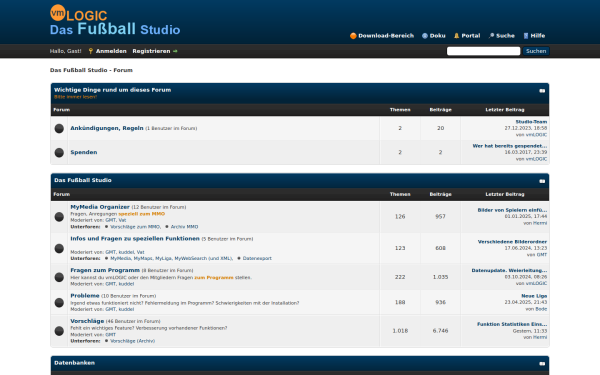Open subforum Datenexport
The image size is (600, 375).
[x=257, y=259]
